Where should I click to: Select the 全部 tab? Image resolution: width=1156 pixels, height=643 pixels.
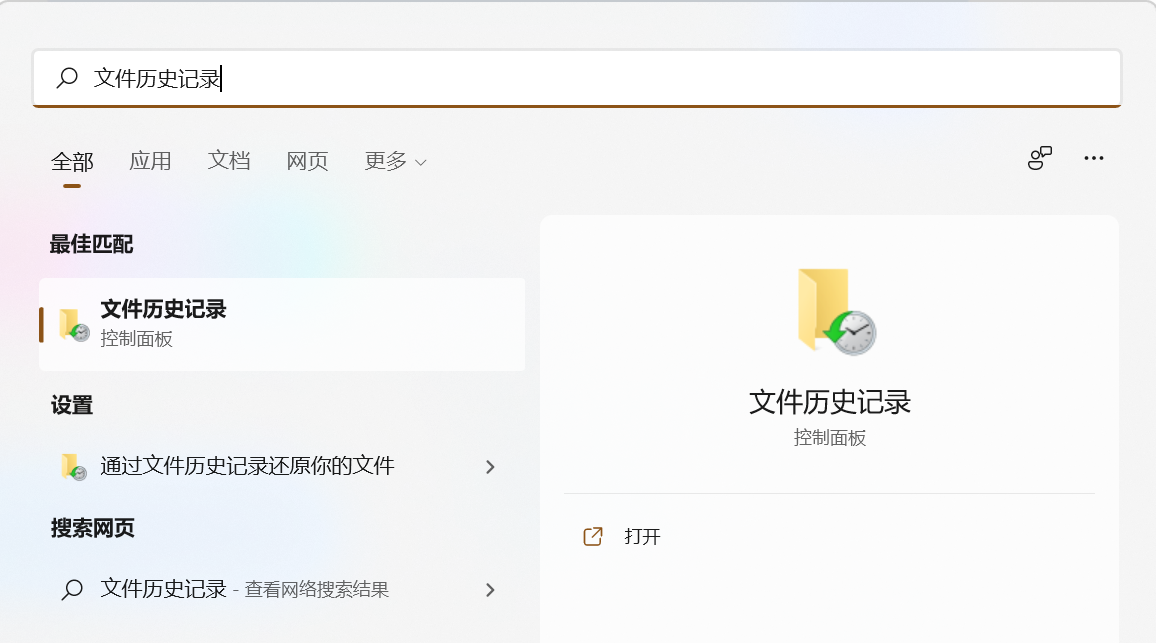(x=72, y=161)
